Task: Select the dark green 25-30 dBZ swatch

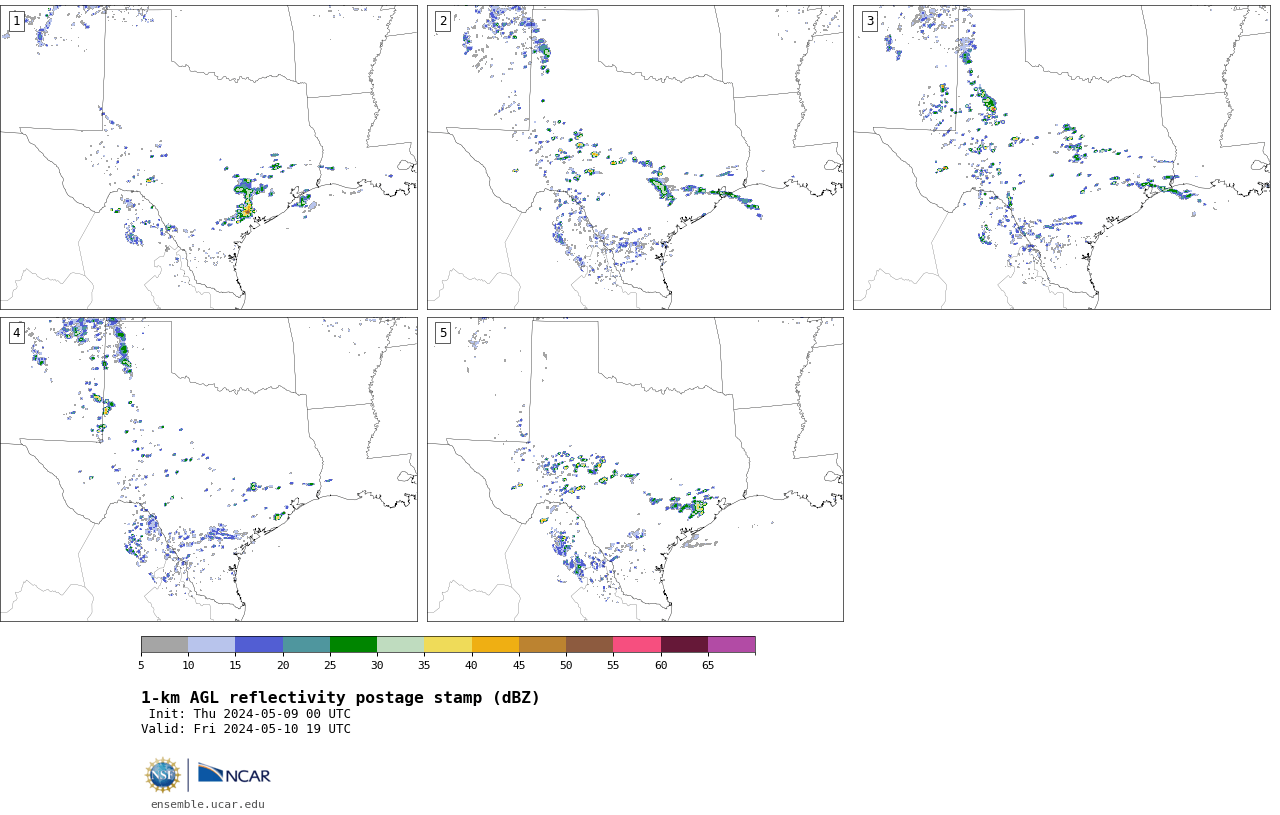Action: 353,644
